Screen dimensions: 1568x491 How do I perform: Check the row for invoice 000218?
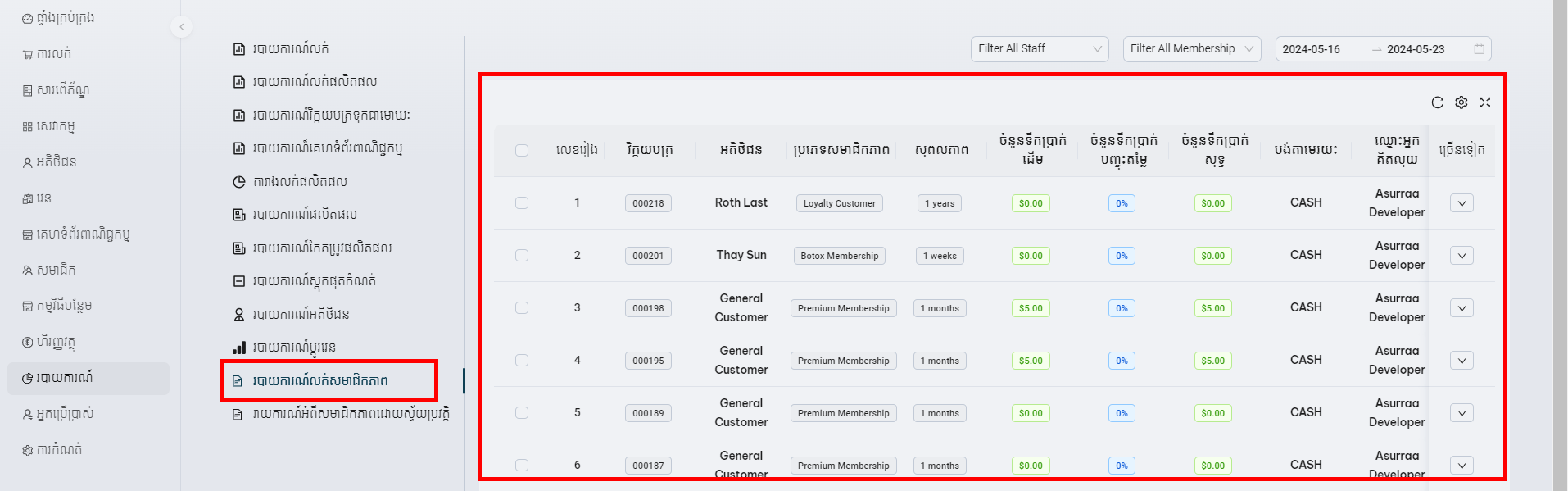click(x=522, y=202)
